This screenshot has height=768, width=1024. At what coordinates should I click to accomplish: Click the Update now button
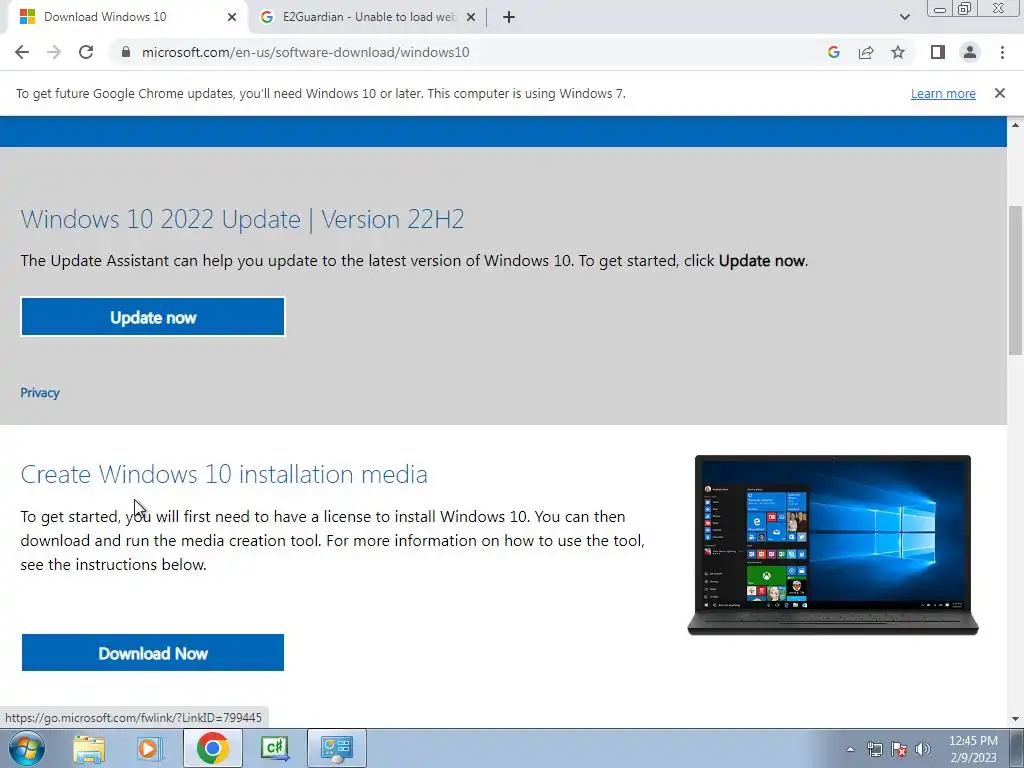pyautogui.click(x=153, y=317)
